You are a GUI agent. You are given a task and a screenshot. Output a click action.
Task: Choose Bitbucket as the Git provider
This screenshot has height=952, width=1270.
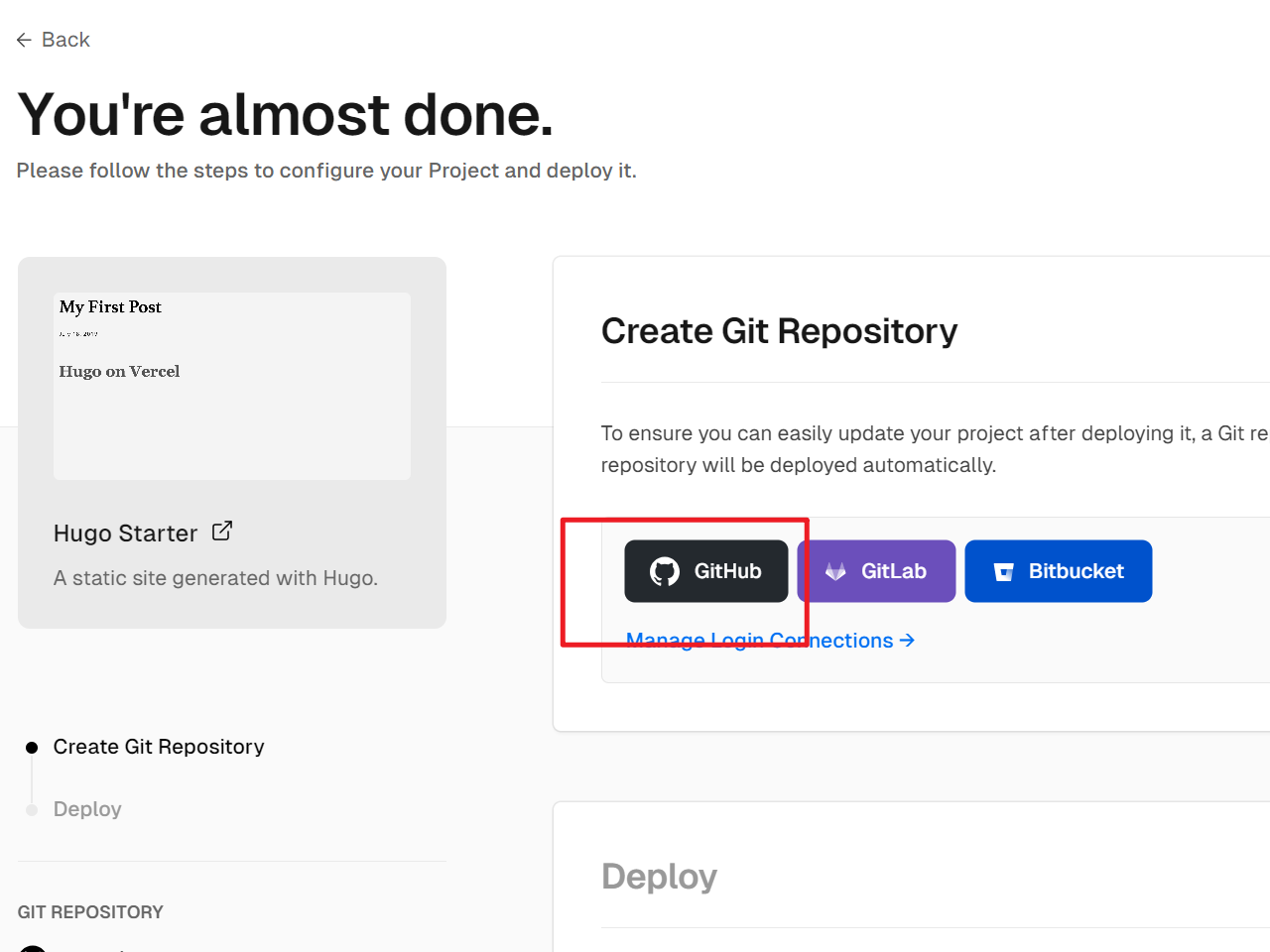coord(1059,571)
